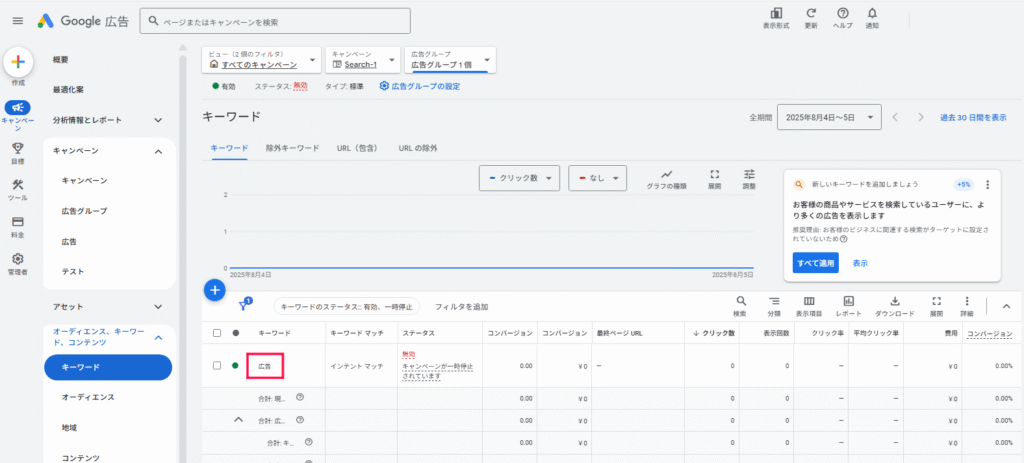Viewport: 1024px width, 463px height.
Task: Open 広告グループ in sidebar
Action: pos(84,211)
